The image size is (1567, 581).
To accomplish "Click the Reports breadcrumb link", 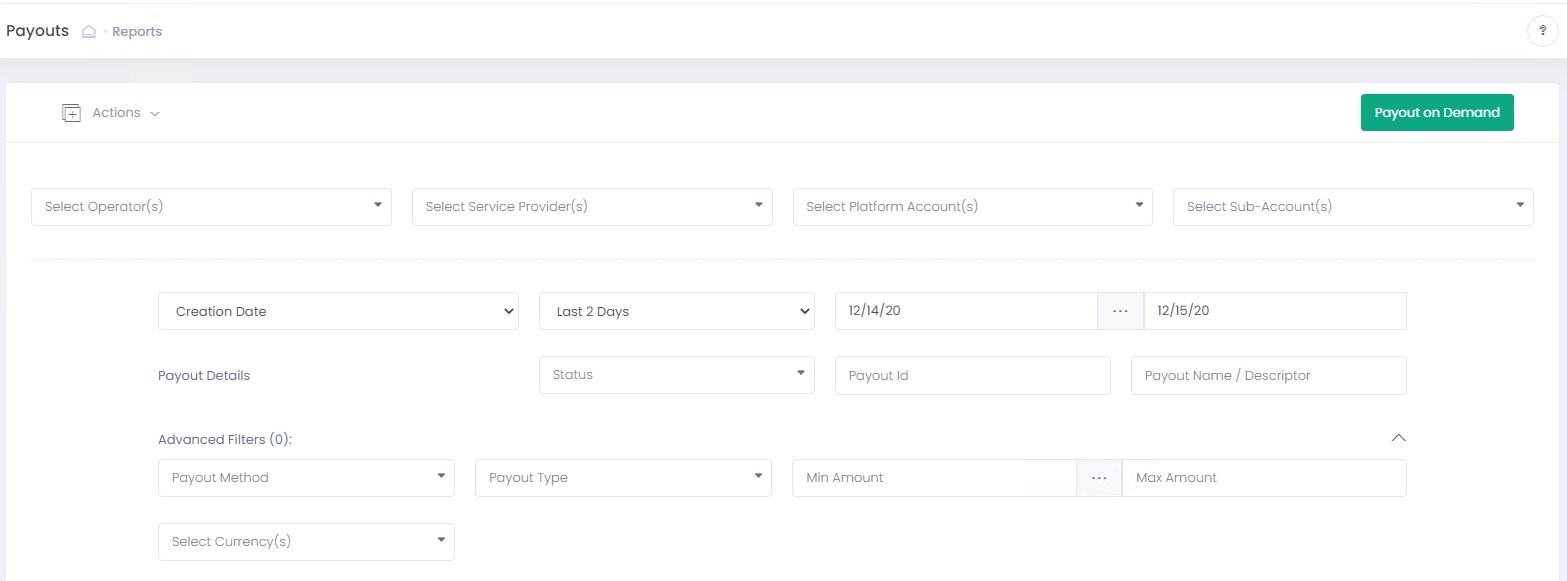I will tap(137, 32).
